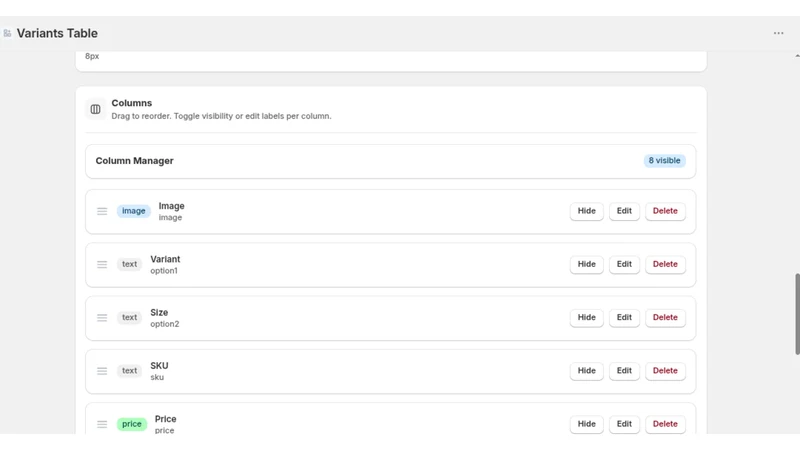800x450 pixels.
Task: Hide the Image column
Action: 586,211
